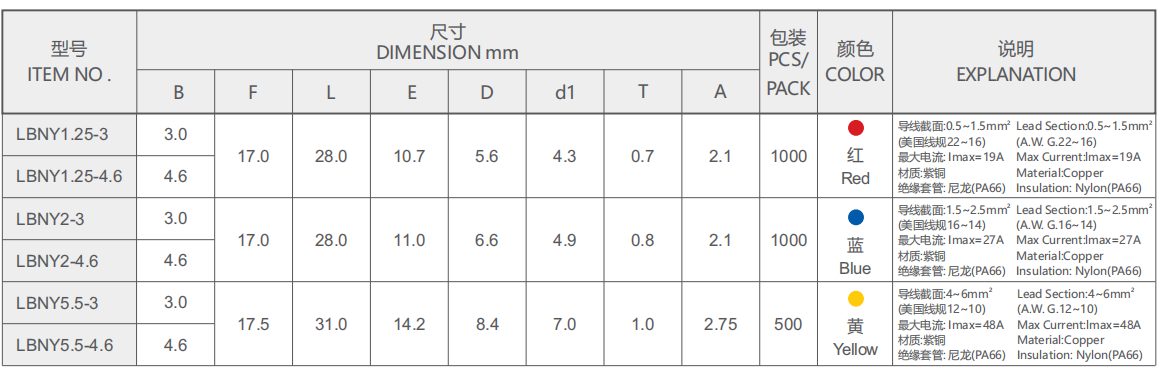The image size is (1160, 376).
Task: Click the ITEM NO. column header
Action: point(70,62)
